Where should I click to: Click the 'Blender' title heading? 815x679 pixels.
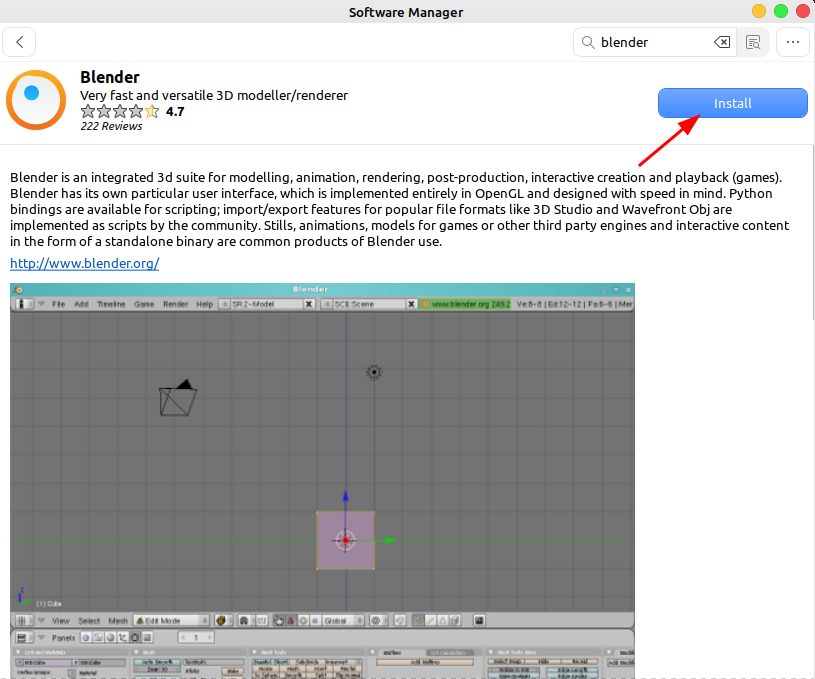tap(110, 77)
